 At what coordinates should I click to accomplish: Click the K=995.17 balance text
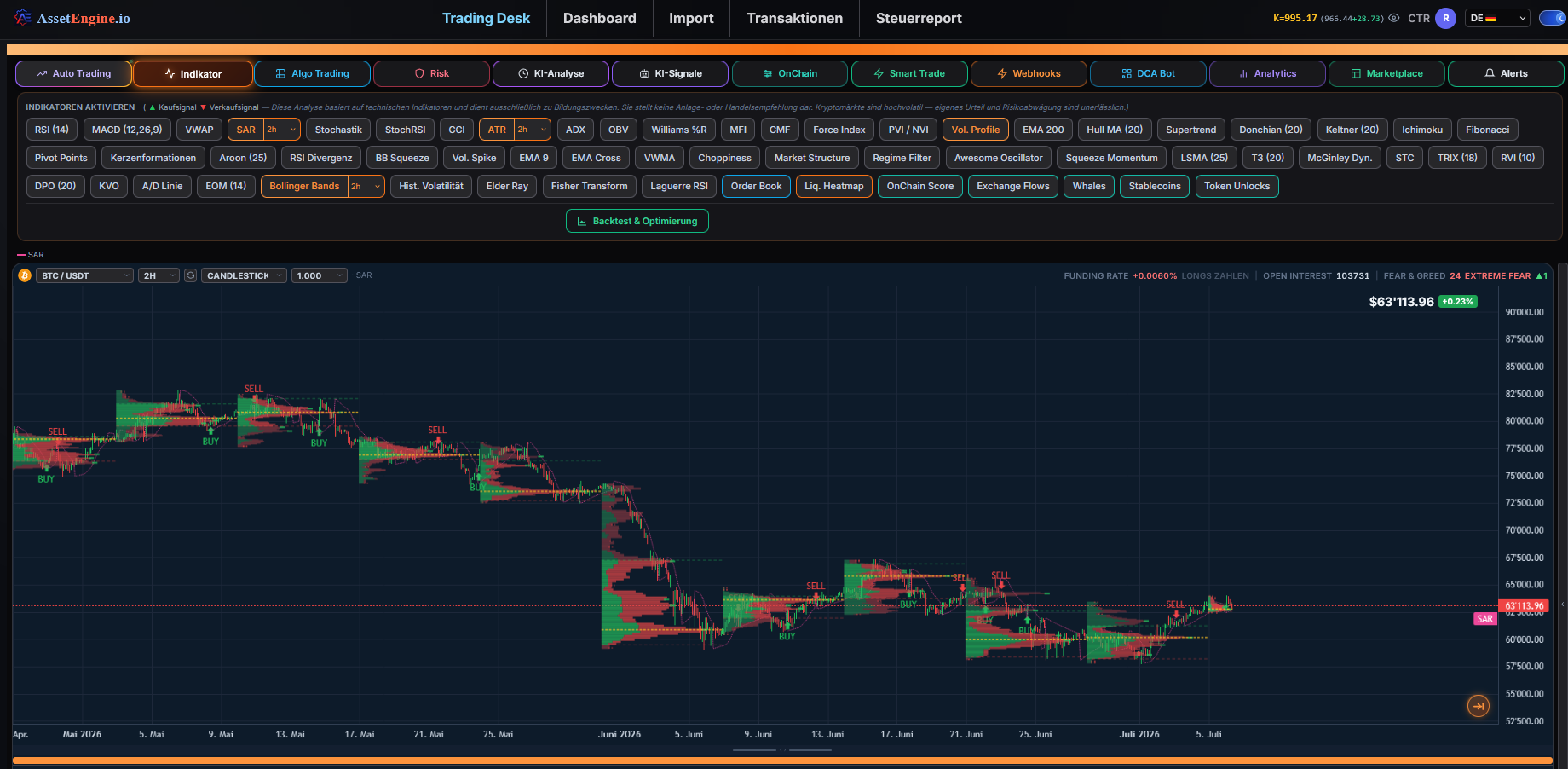[x=1295, y=18]
